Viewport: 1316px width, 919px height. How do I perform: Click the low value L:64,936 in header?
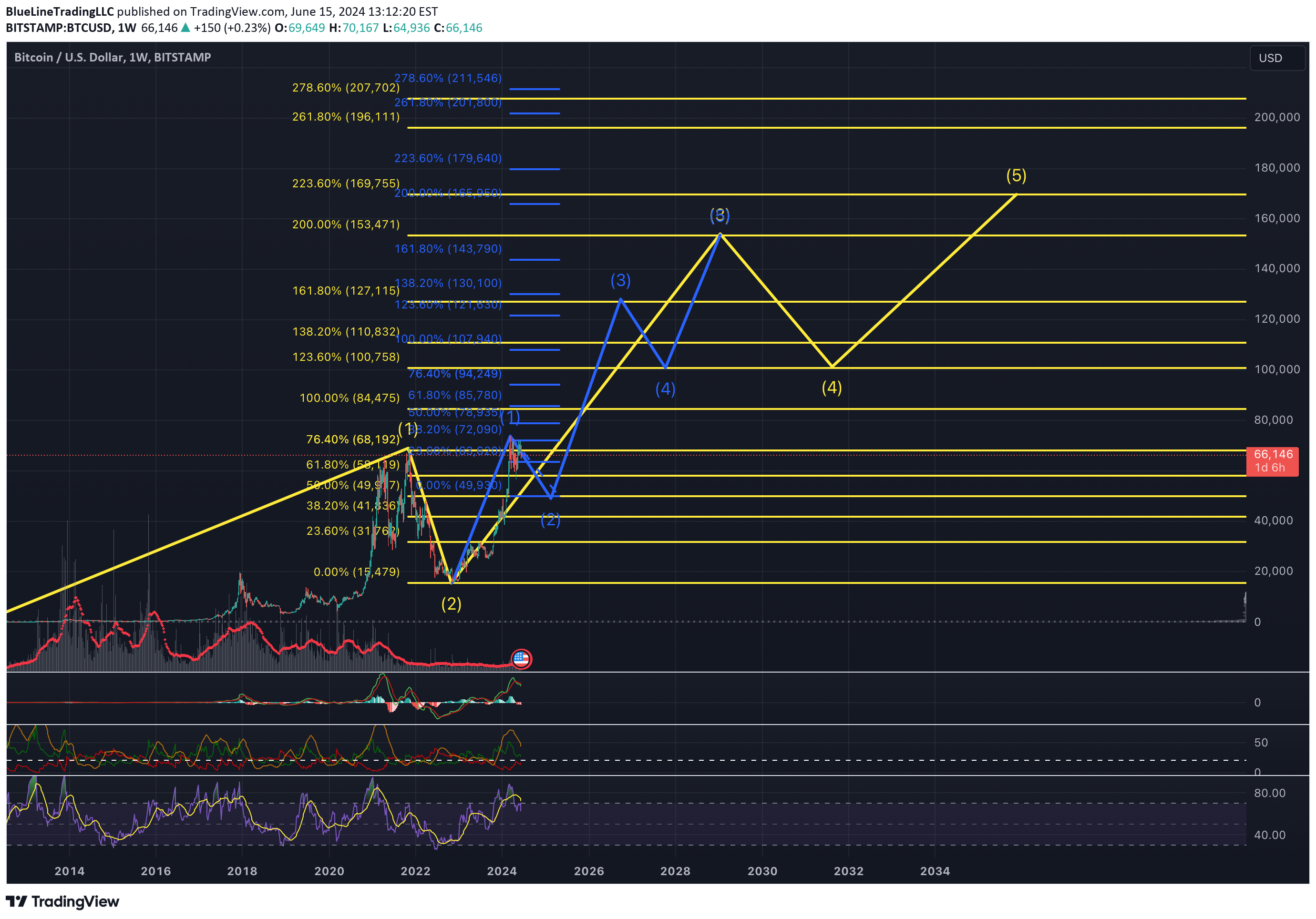(x=406, y=28)
